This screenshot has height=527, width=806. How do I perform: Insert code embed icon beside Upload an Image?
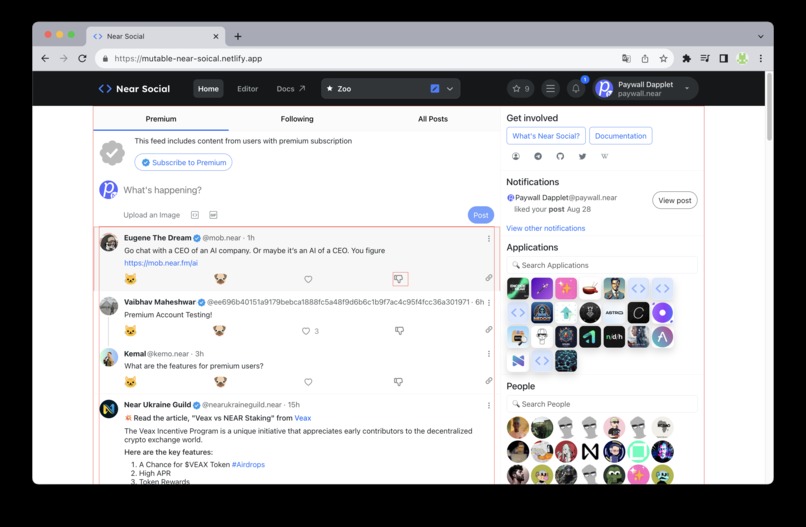pyautogui.click(x=195, y=215)
